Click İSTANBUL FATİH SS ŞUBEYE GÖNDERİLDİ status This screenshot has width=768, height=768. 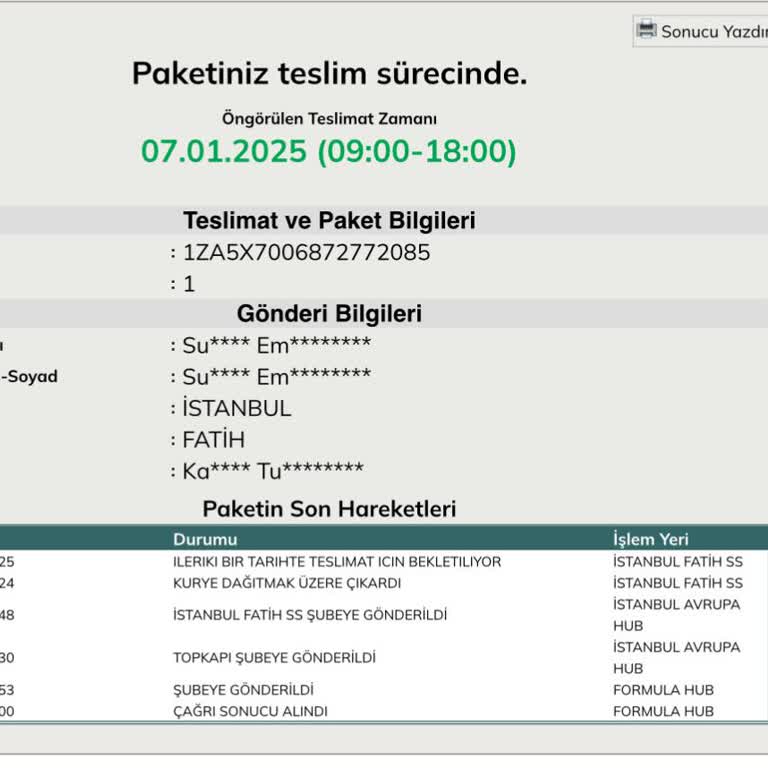310,615
